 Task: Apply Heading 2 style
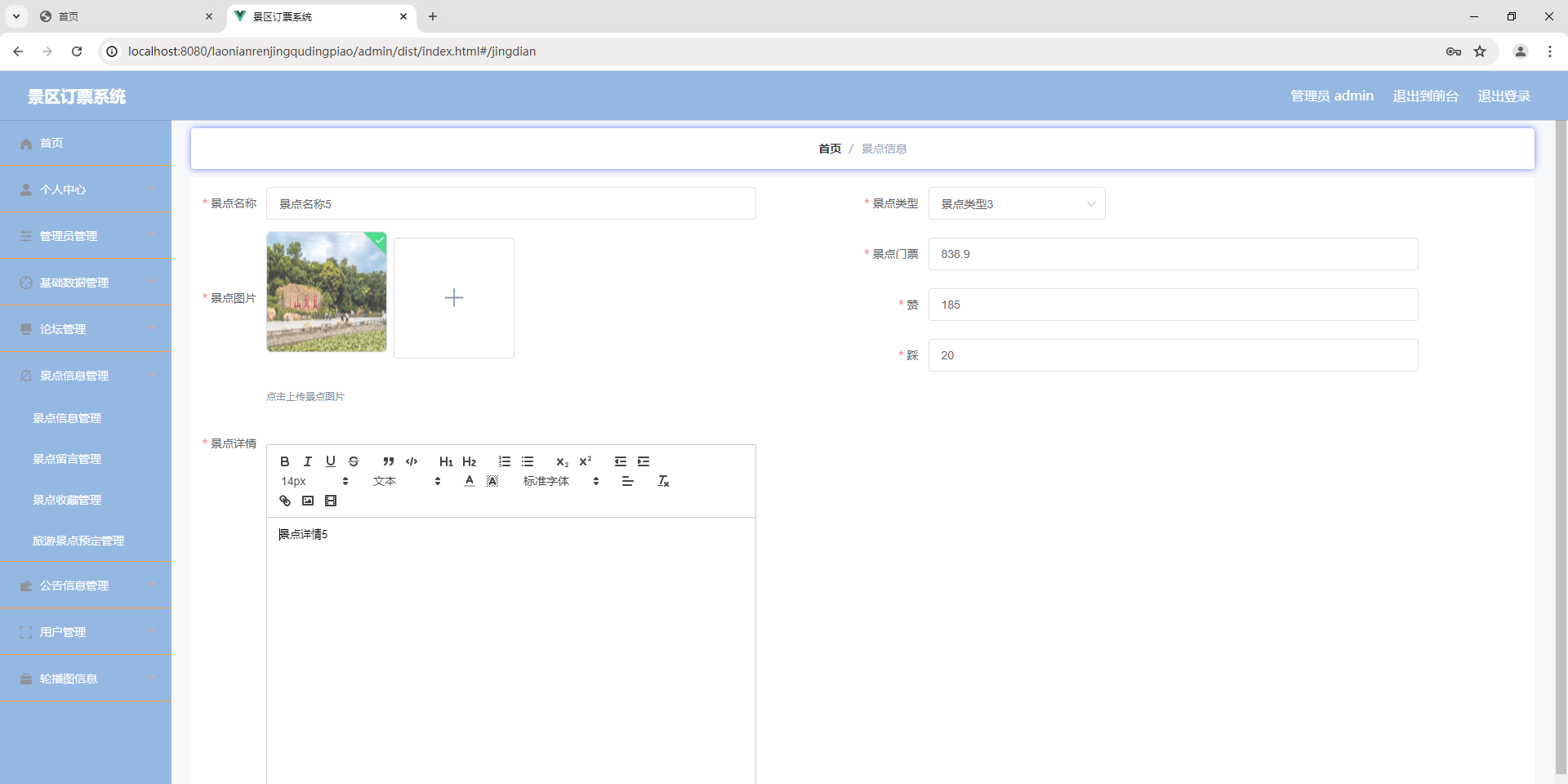[469, 461]
